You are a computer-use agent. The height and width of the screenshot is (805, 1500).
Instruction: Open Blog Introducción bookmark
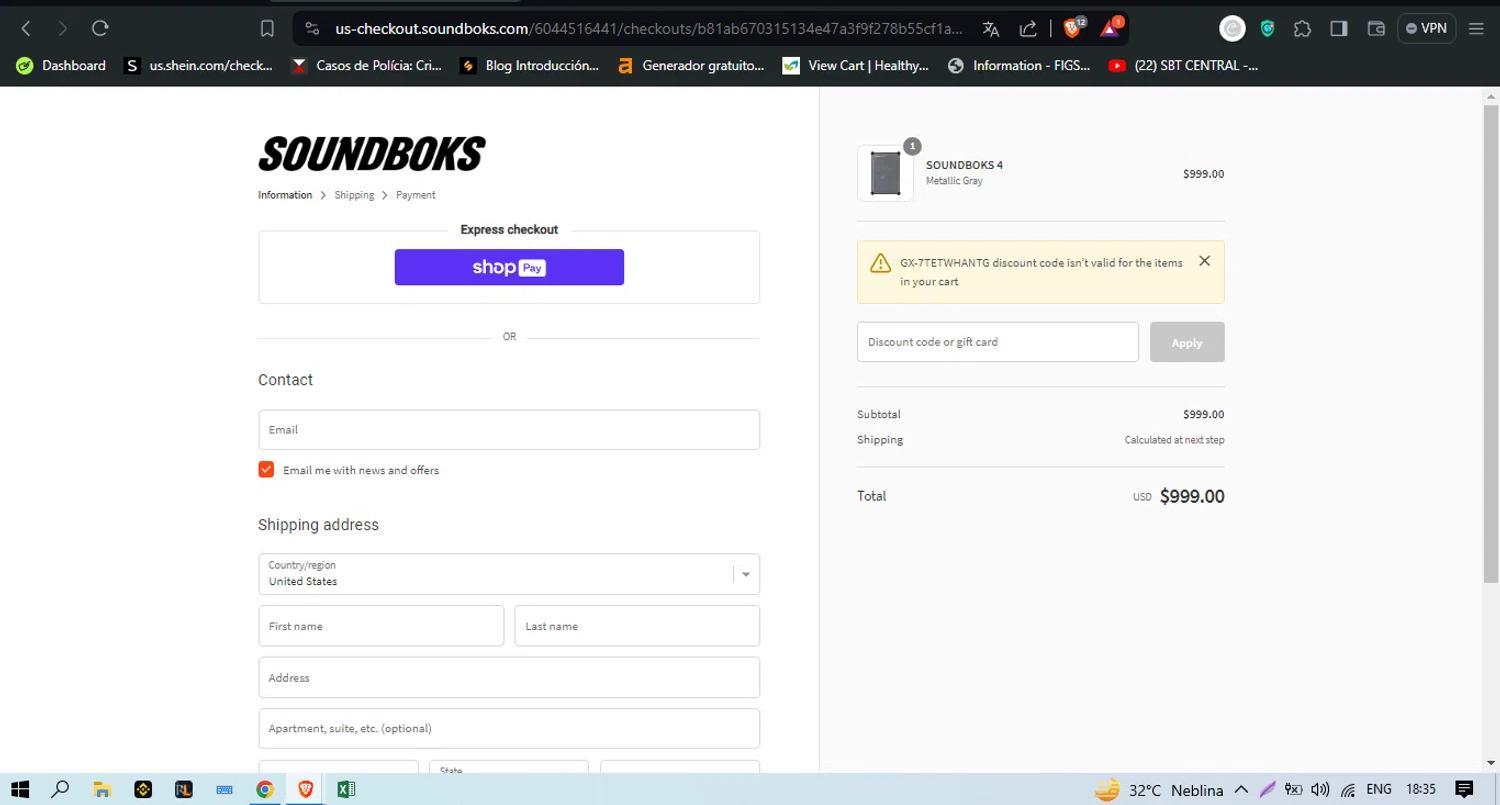click(529, 65)
